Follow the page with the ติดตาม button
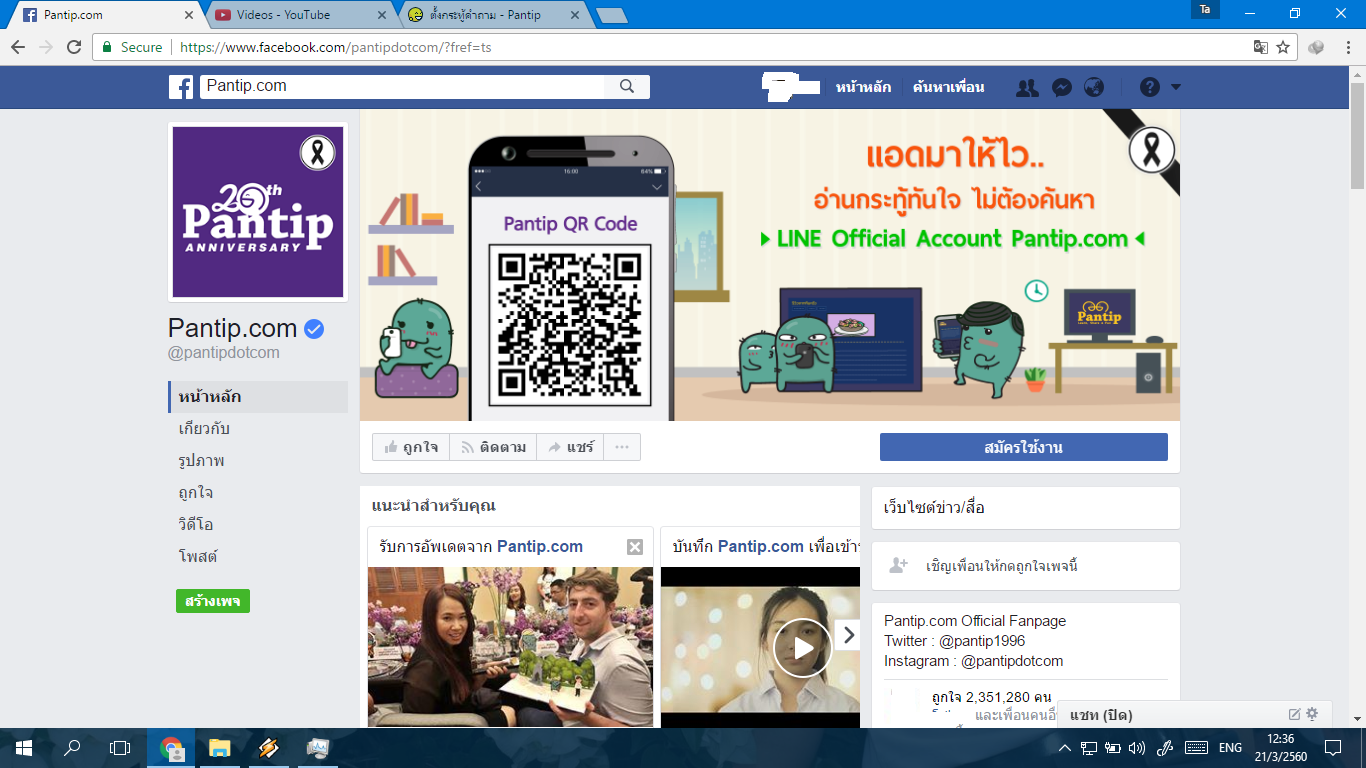Viewport: 1366px width, 768px height. click(x=493, y=447)
